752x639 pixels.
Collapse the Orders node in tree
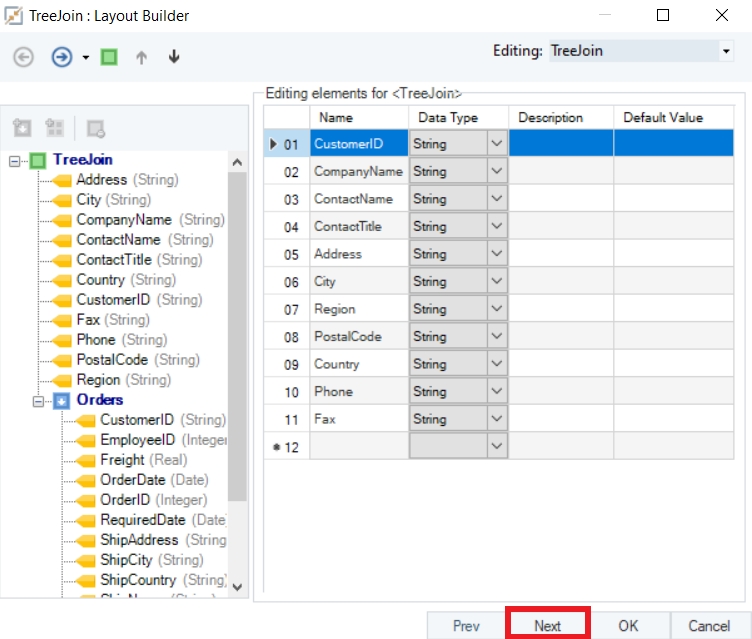pos(38,400)
